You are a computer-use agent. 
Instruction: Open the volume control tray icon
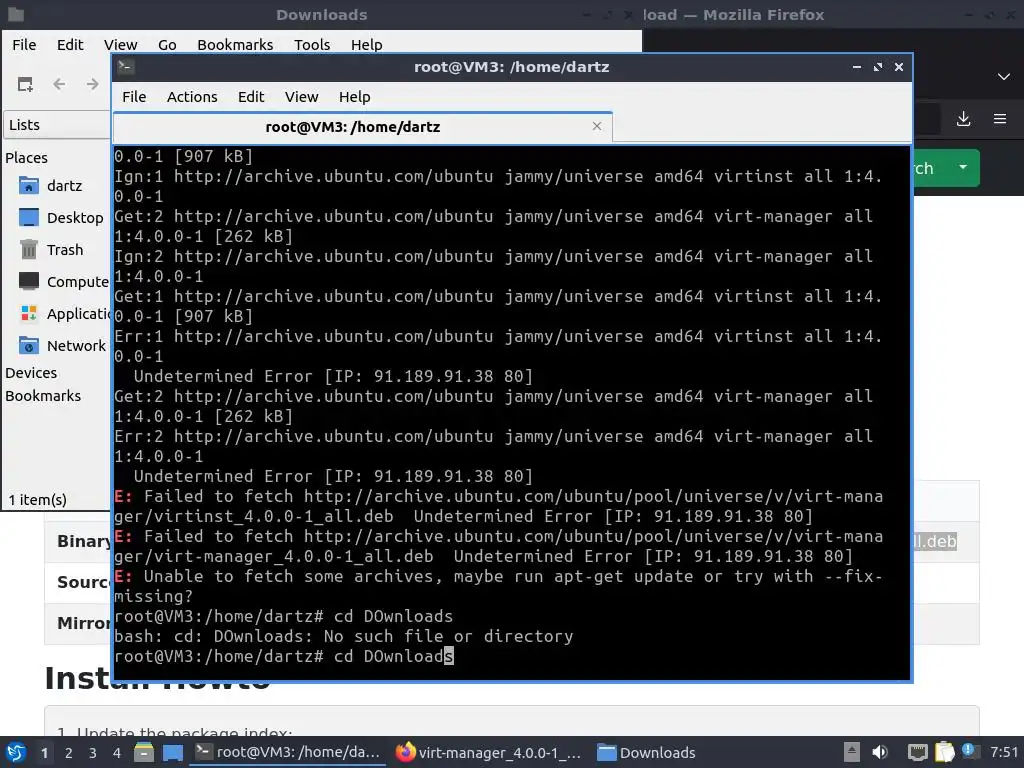[880, 752]
